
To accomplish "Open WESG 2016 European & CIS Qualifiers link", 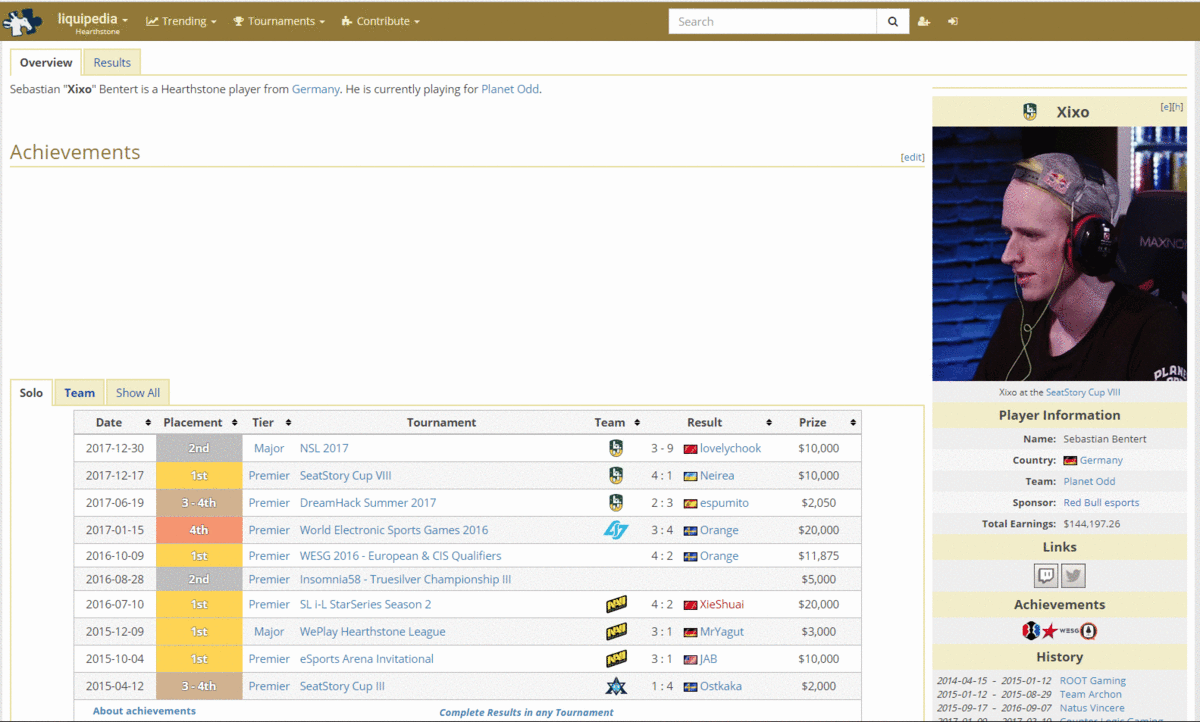I will pos(401,556).
